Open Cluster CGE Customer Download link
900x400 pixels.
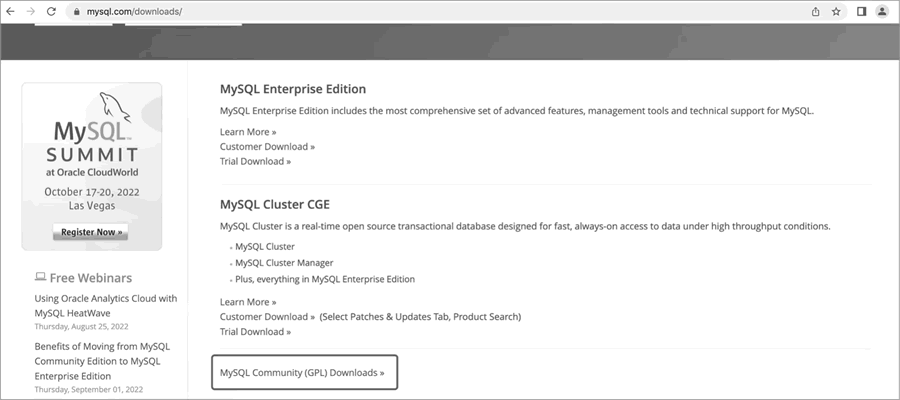[x=267, y=317]
